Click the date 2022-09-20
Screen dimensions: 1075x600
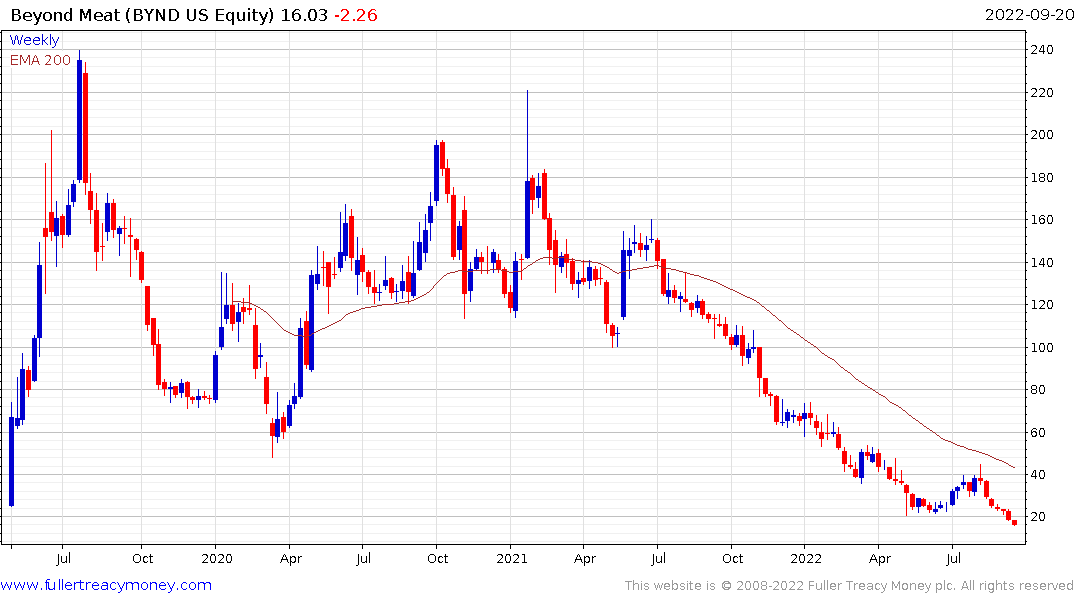coord(1029,15)
